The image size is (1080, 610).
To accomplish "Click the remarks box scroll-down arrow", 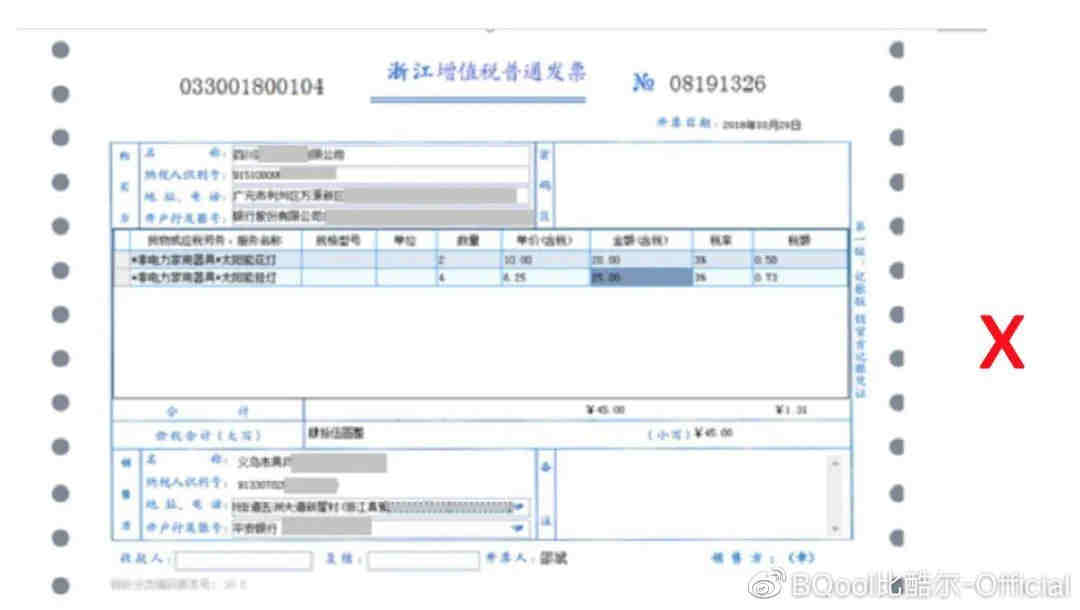I will tap(835, 529).
